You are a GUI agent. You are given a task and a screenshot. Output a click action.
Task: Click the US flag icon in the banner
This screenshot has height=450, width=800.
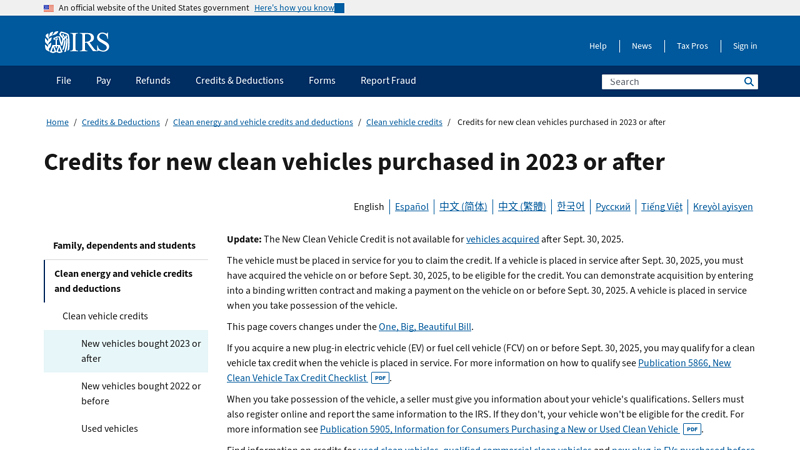click(49, 8)
